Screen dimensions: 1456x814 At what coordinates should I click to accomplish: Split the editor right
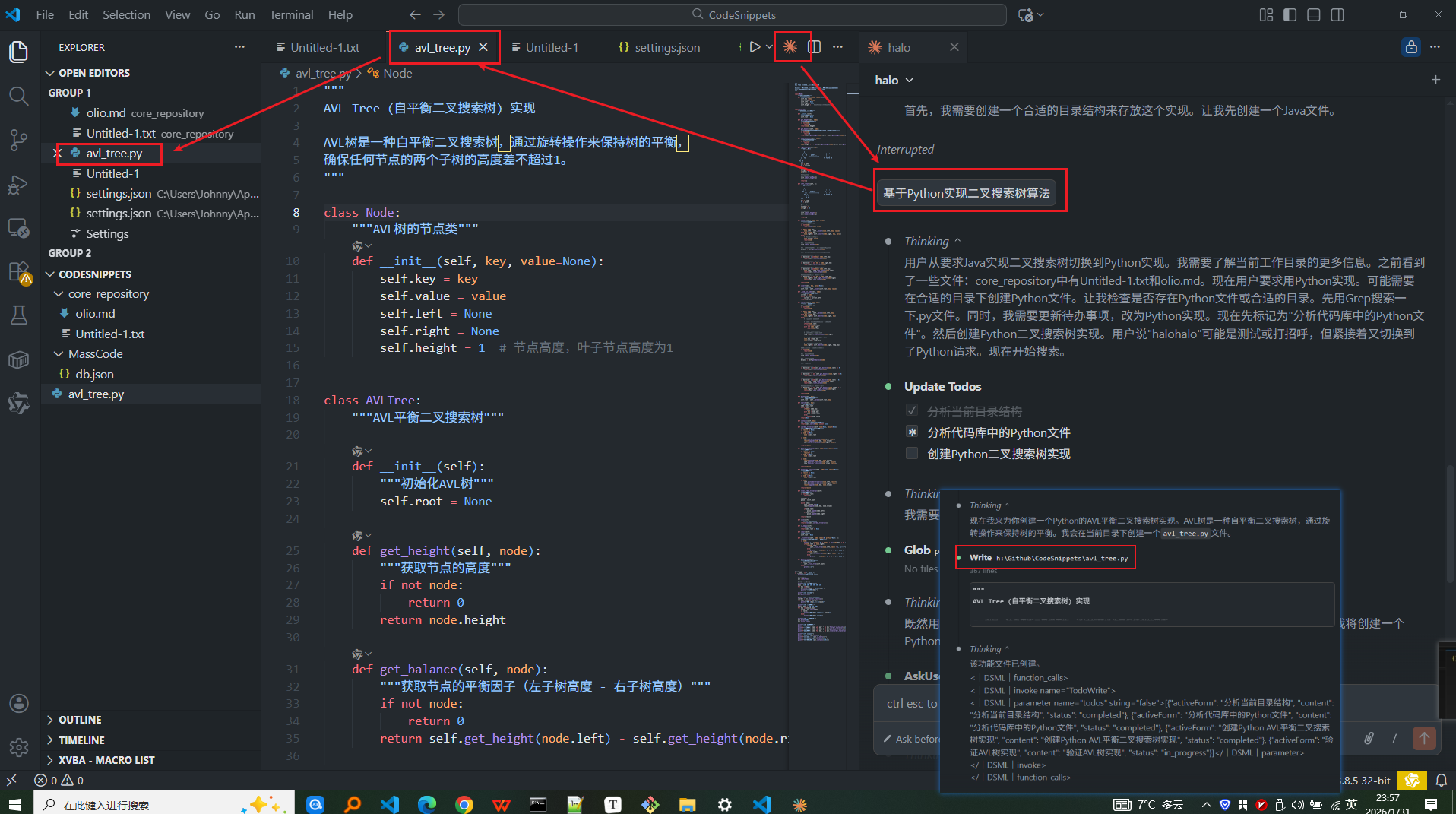click(x=814, y=47)
